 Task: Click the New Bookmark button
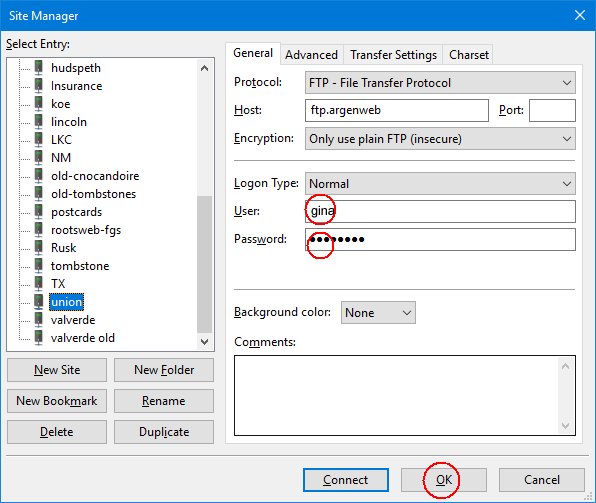[57, 401]
